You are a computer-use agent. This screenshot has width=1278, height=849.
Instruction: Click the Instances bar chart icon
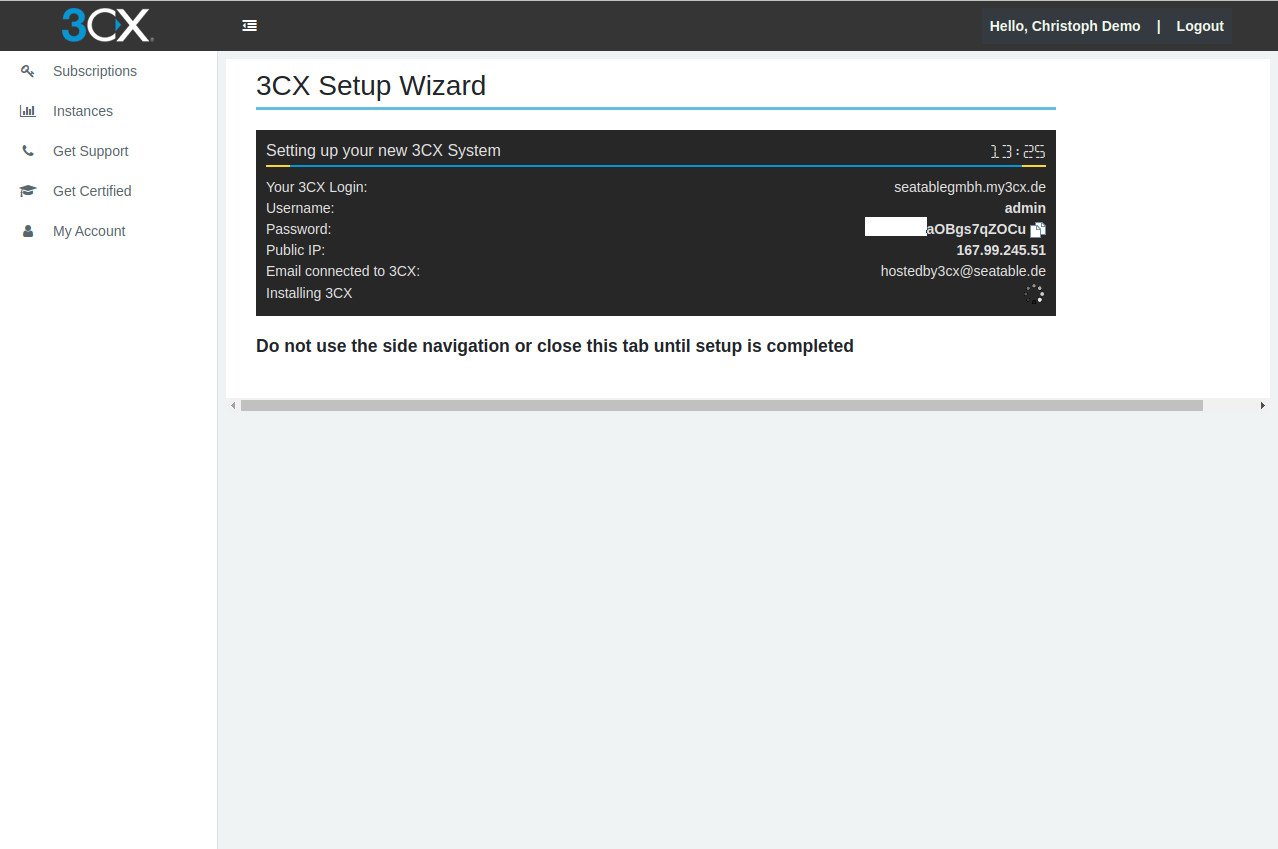point(28,111)
